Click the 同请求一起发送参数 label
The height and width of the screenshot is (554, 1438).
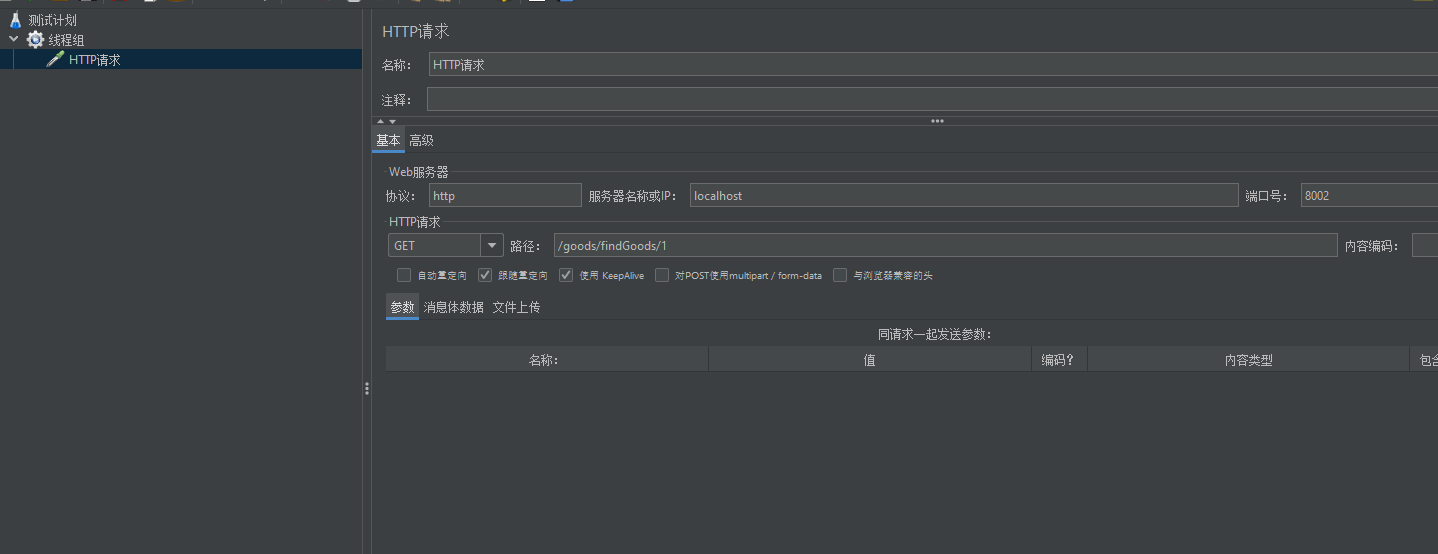pos(935,334)
